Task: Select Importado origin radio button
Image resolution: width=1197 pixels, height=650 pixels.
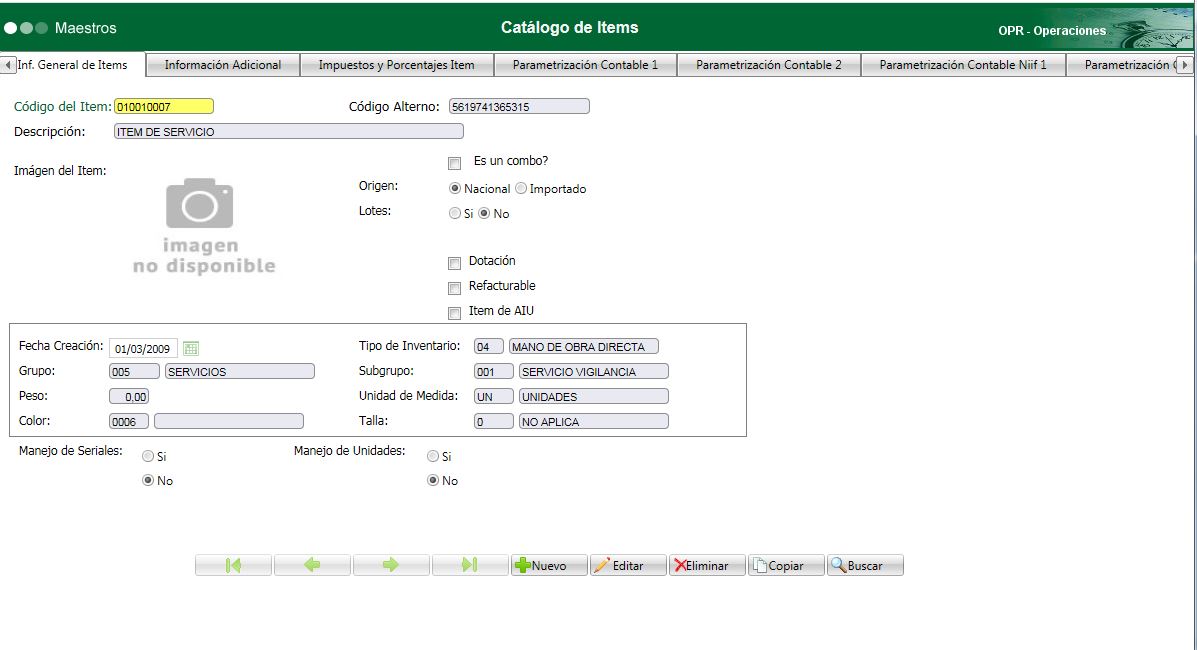Action: pyautogui.click(x=521, y=189)
